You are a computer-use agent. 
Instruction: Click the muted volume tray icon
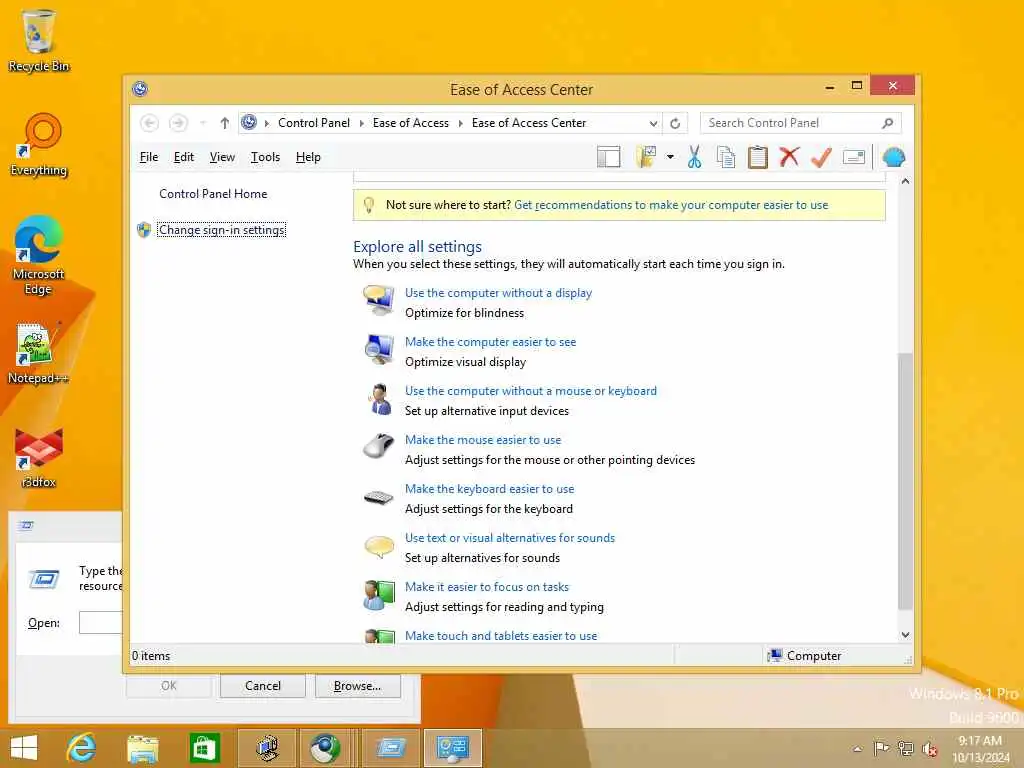(x=929, y=748)
